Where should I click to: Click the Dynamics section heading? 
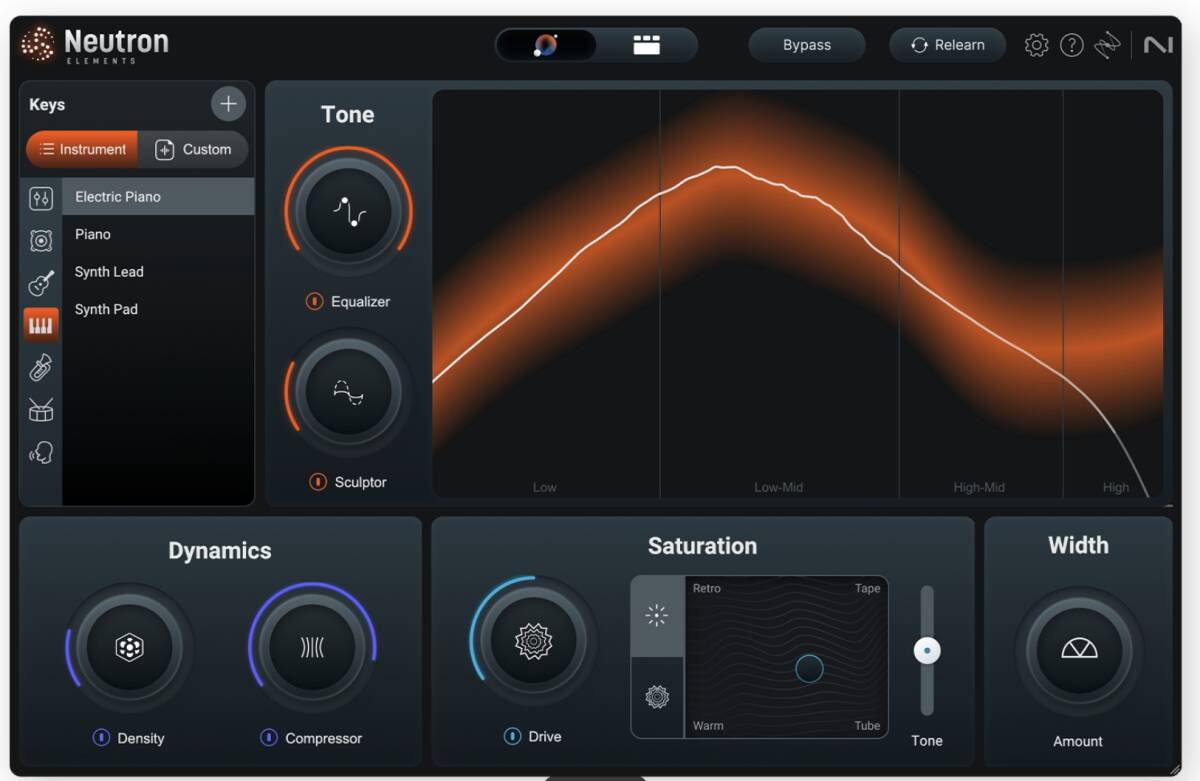(220, 550)
